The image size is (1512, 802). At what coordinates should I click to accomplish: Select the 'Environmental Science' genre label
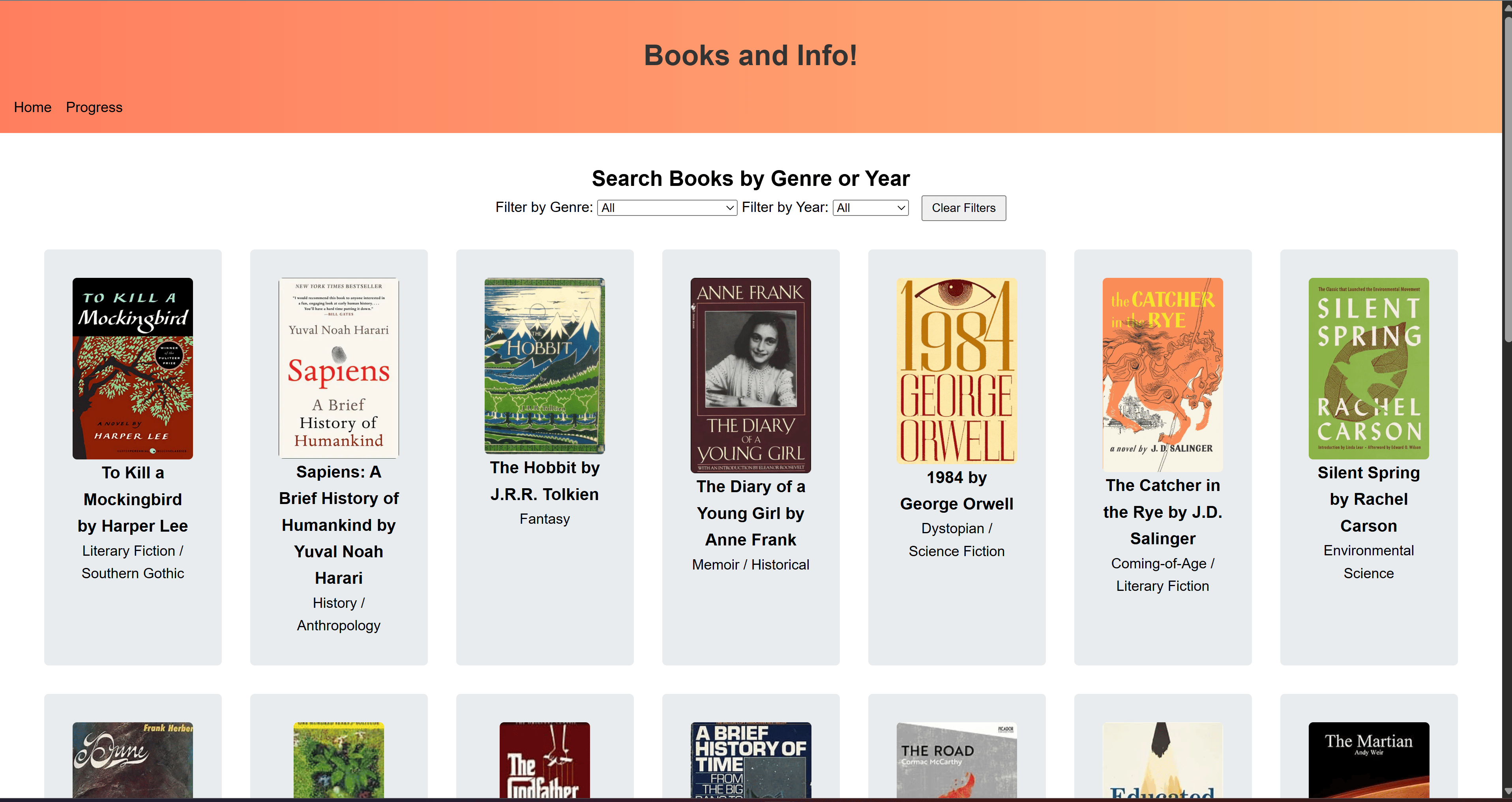[x=1369, y=561]
